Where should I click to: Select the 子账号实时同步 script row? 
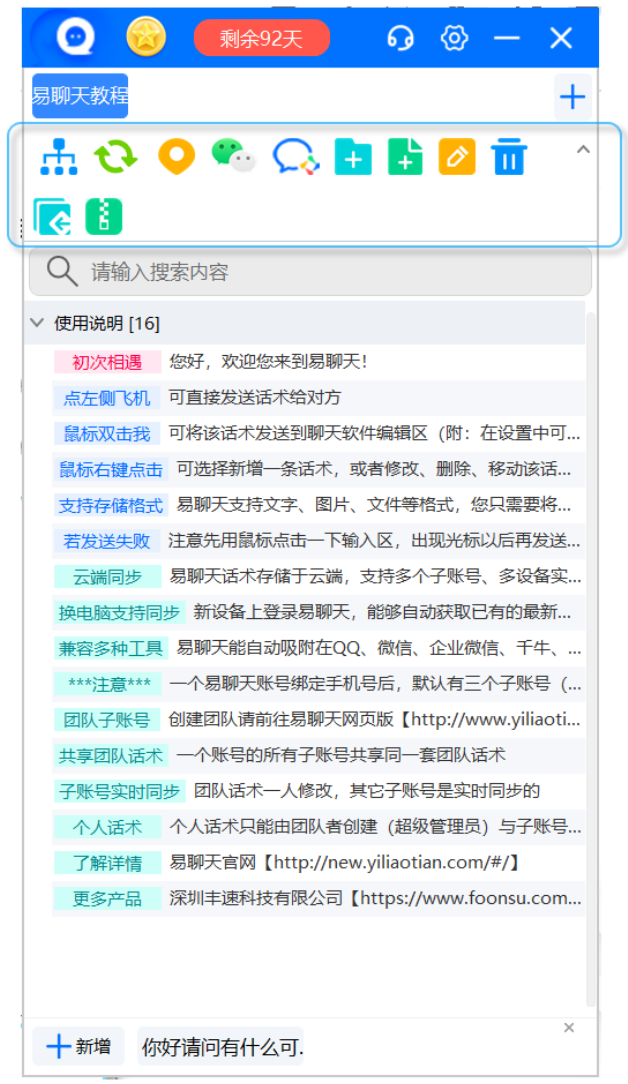pyautogui.click(x=318, y=792)
